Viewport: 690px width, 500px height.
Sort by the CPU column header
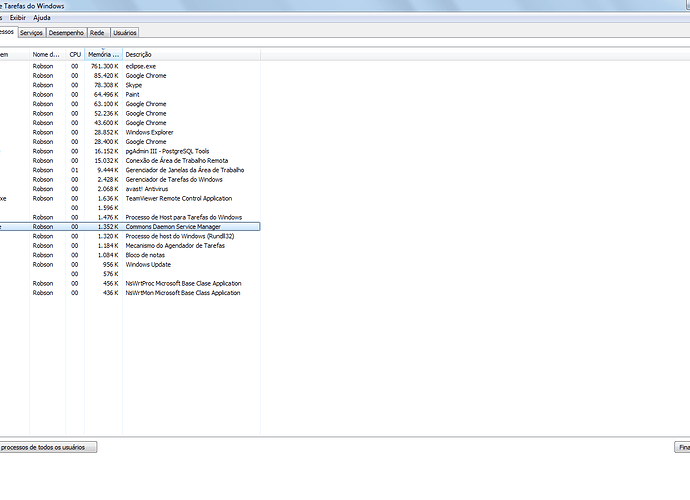point(75,55)
